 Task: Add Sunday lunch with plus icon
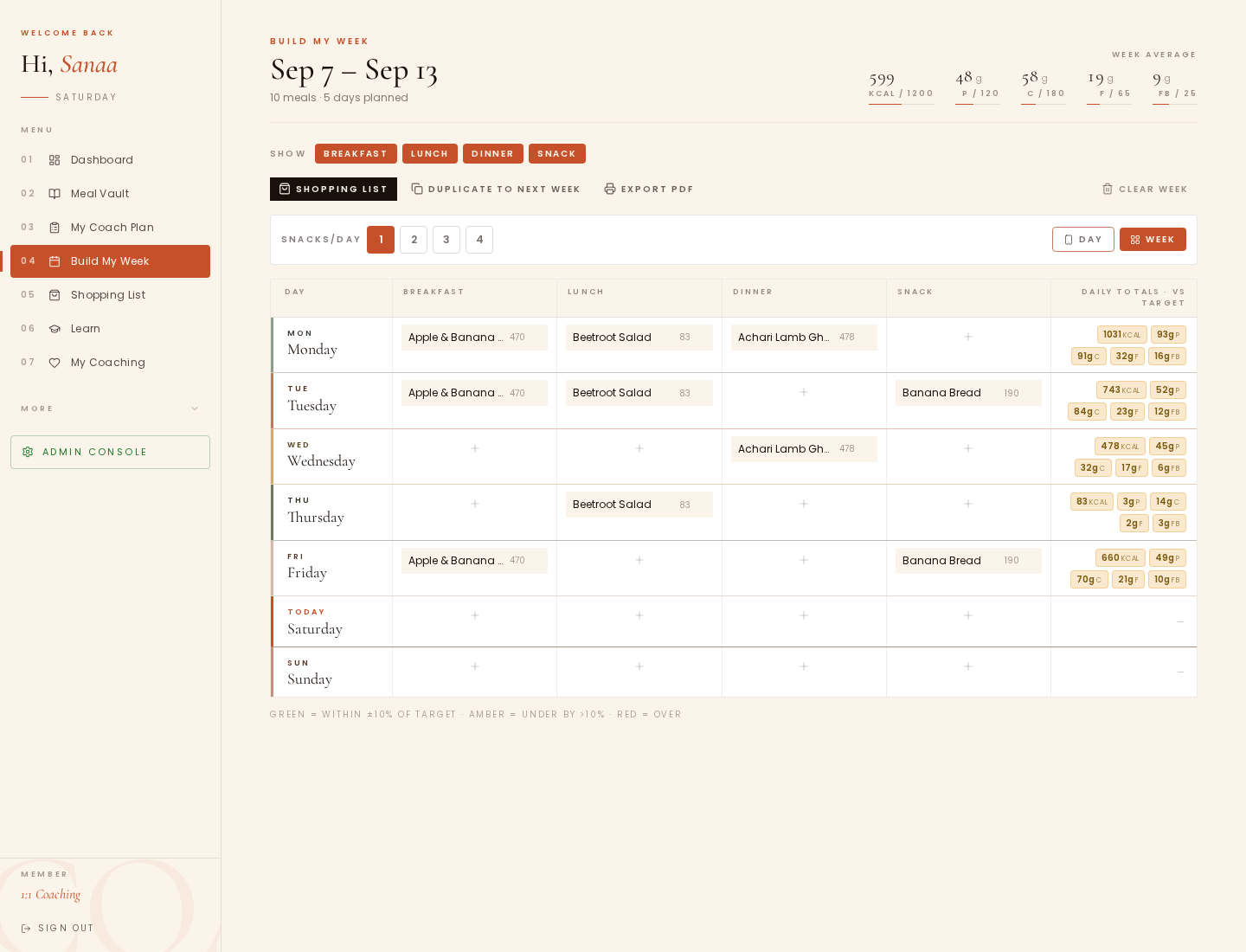pos(639,666)
